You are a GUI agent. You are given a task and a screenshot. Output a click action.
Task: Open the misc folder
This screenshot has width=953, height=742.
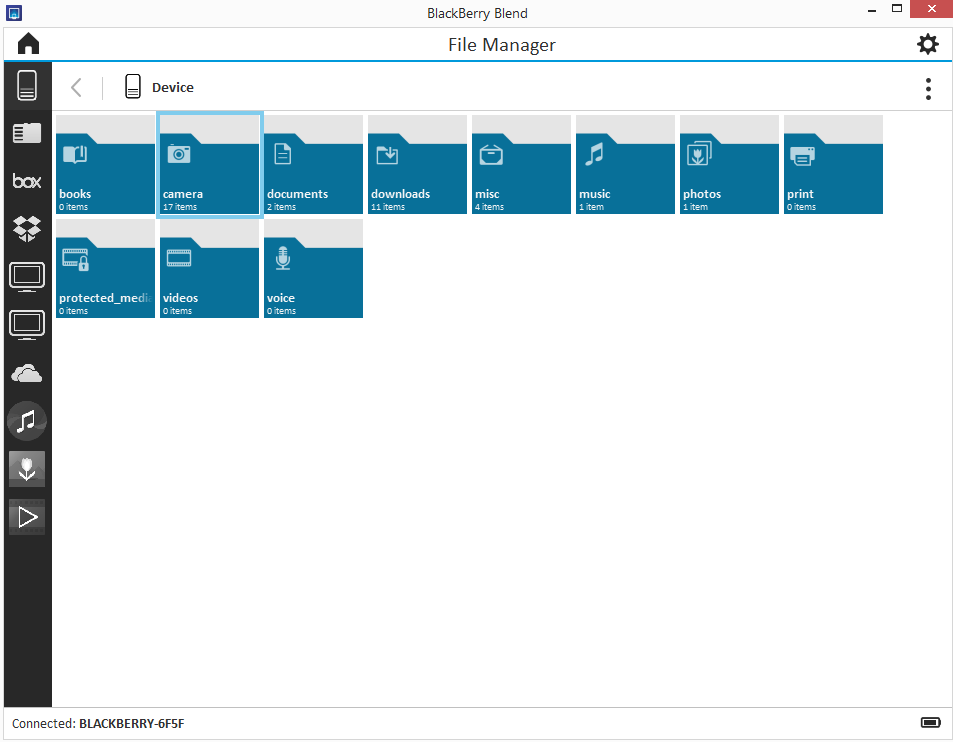(x=521, y=164)
